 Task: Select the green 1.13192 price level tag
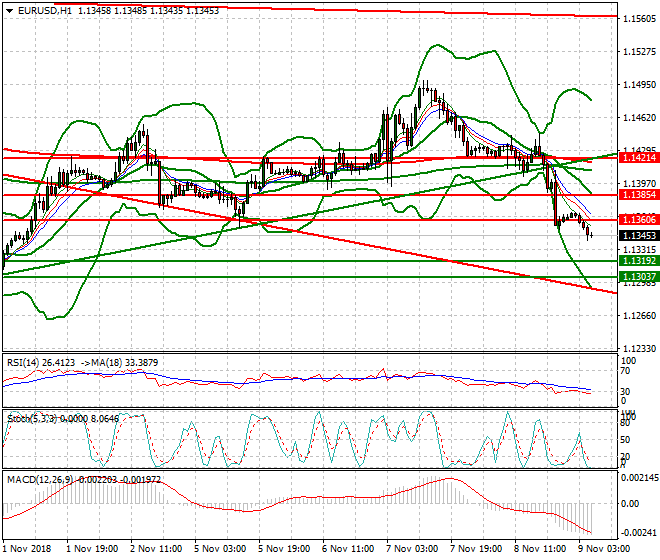click(638, 260)
